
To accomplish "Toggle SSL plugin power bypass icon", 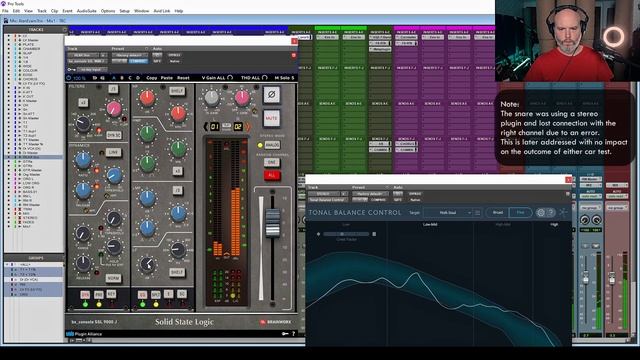I will [x=69, y=78].
